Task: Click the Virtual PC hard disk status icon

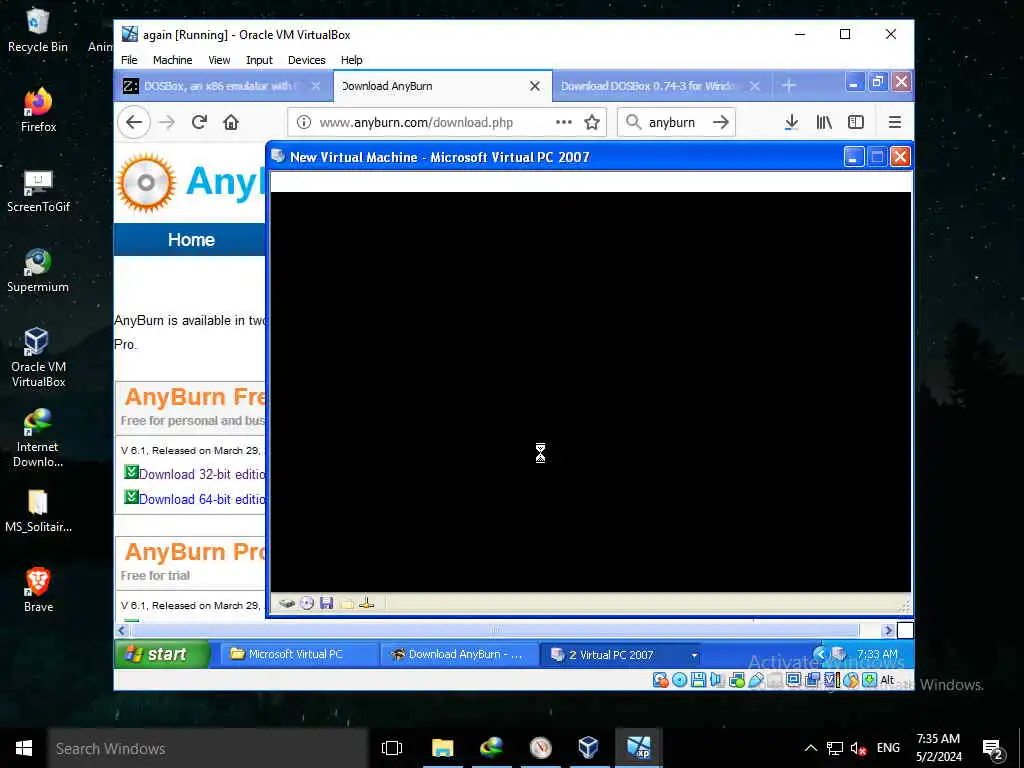Action: coord(287,603)
